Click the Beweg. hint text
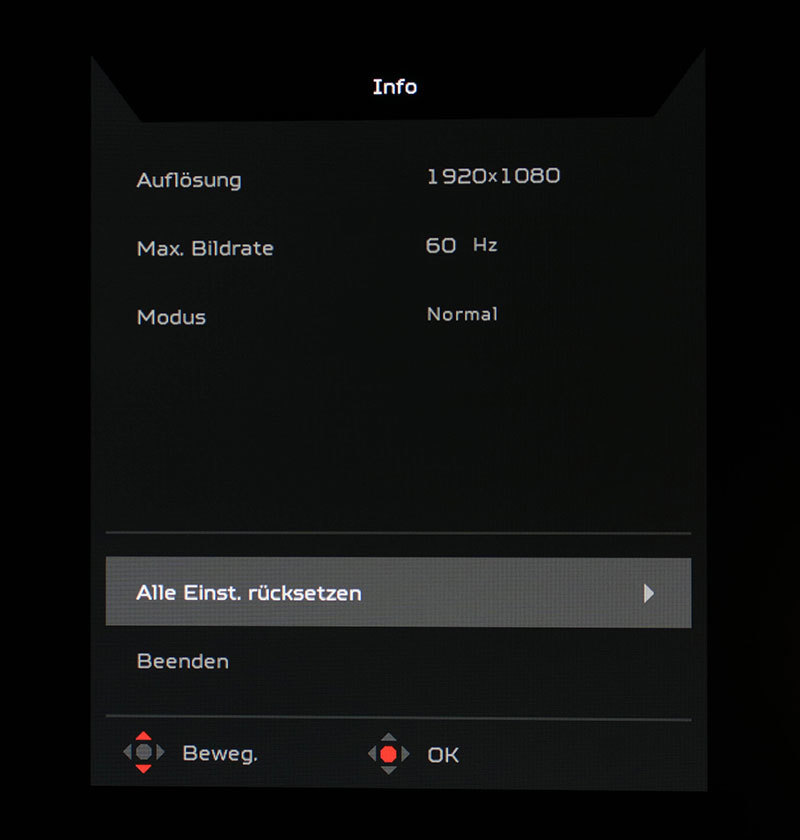The height and width of the screenshot is (840, 800). click(220, 754)
